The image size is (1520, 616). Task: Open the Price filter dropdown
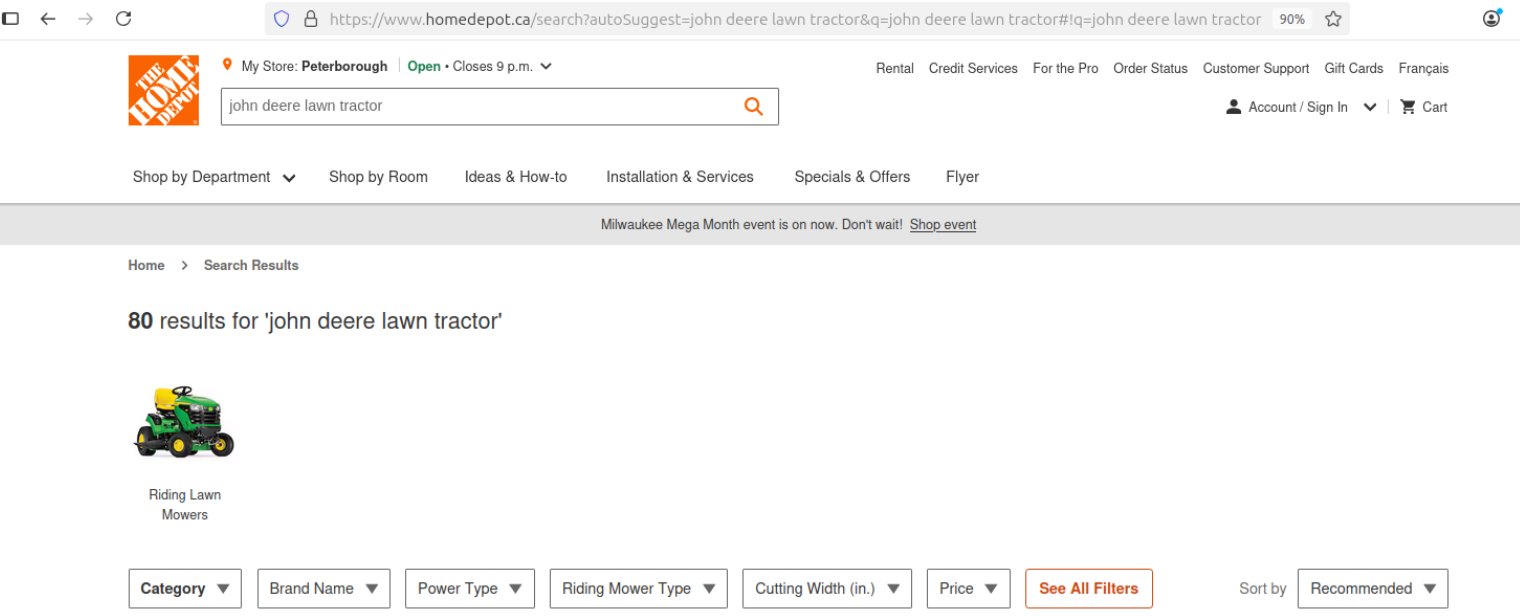969,589
